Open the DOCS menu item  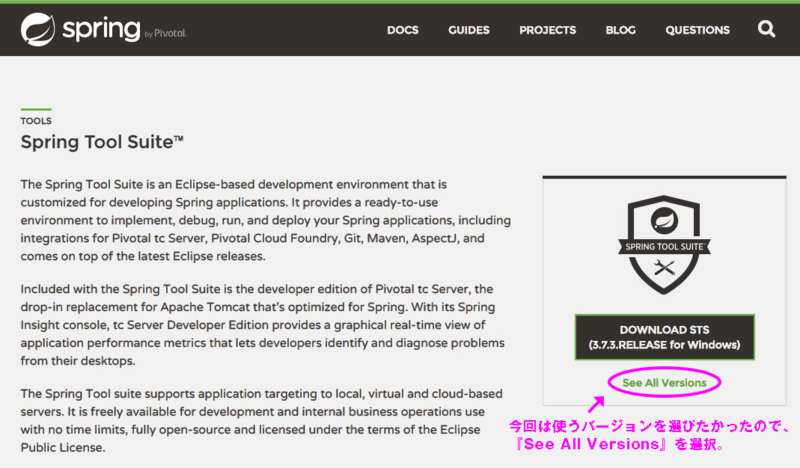[x=403, y=30]
